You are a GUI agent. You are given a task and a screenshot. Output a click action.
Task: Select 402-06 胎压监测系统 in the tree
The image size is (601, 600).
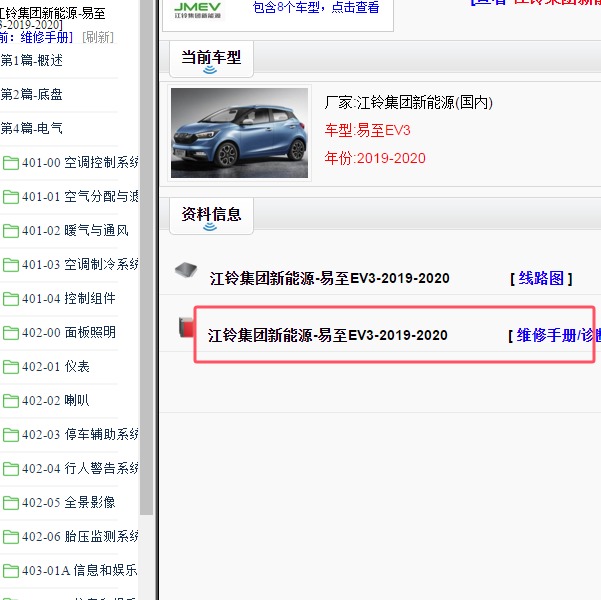[x=80, y=536]
